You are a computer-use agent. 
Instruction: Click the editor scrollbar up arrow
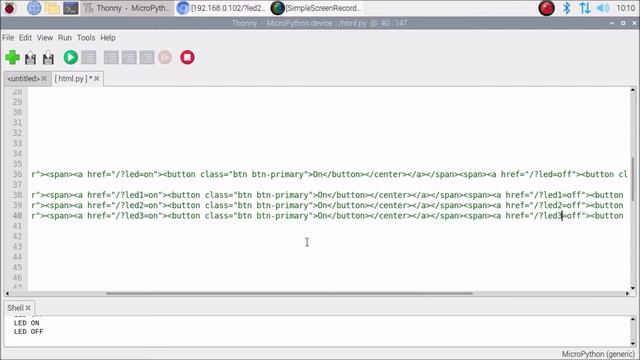633,90
